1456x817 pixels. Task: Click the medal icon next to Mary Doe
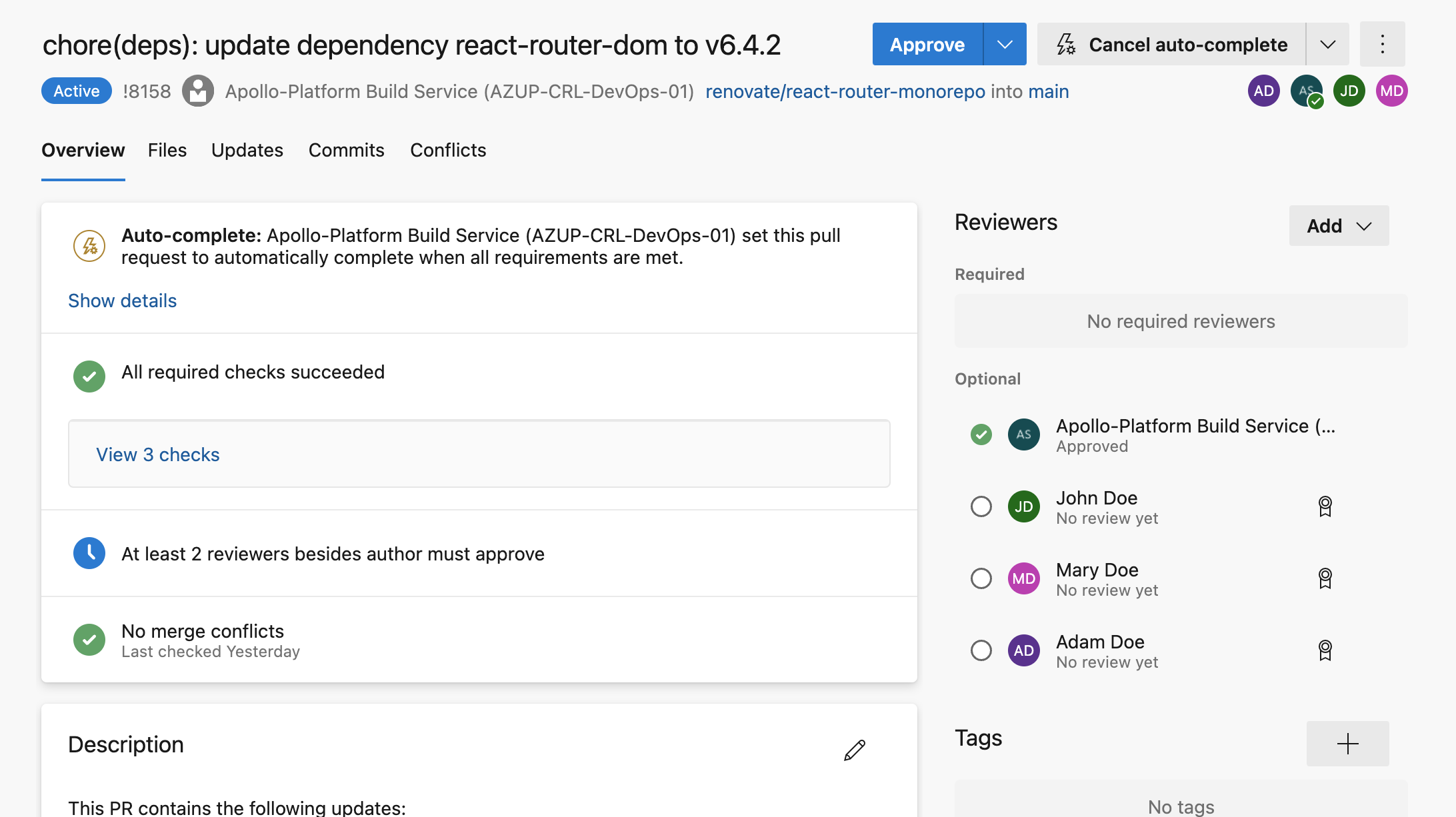1325,578
